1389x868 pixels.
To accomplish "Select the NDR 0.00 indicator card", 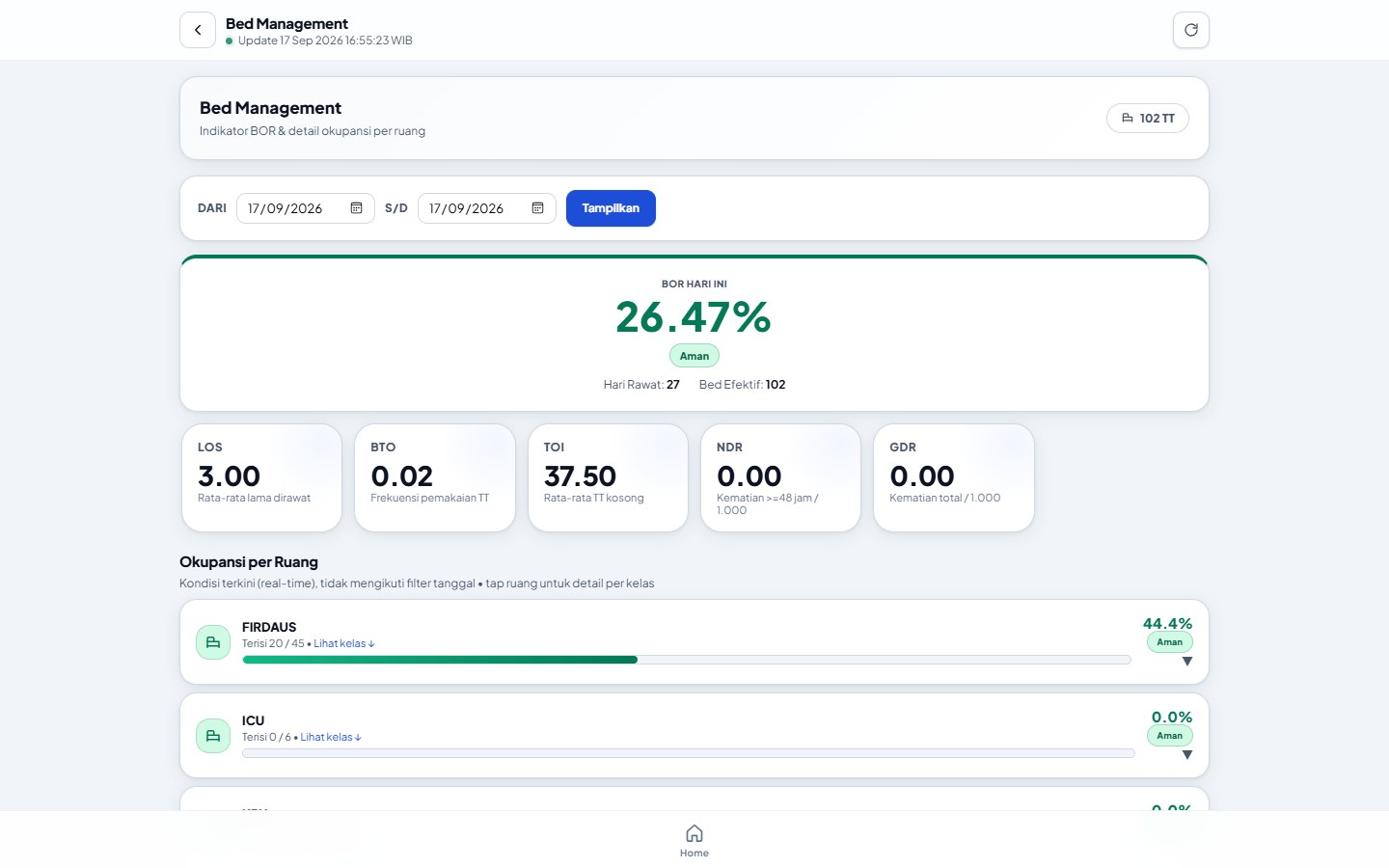I will (780, 477).
